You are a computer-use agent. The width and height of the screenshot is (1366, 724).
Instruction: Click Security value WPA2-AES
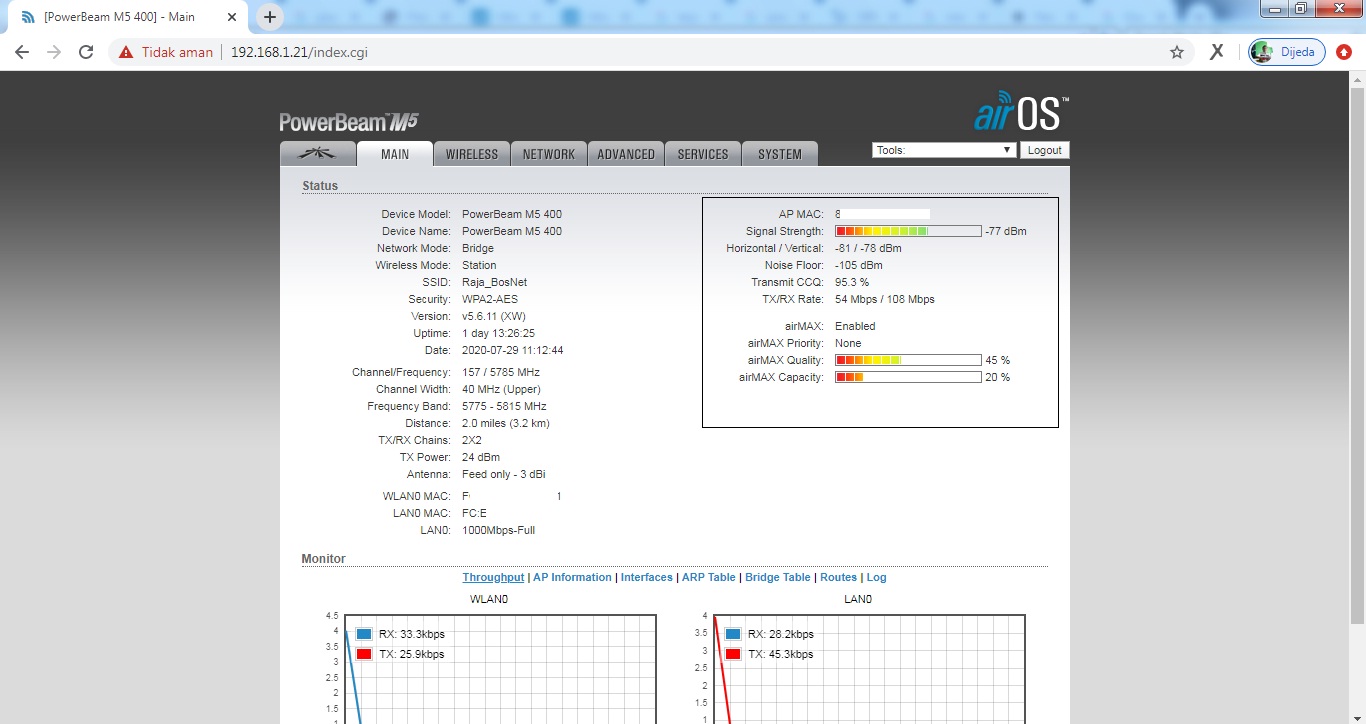(x=490, y=299)
